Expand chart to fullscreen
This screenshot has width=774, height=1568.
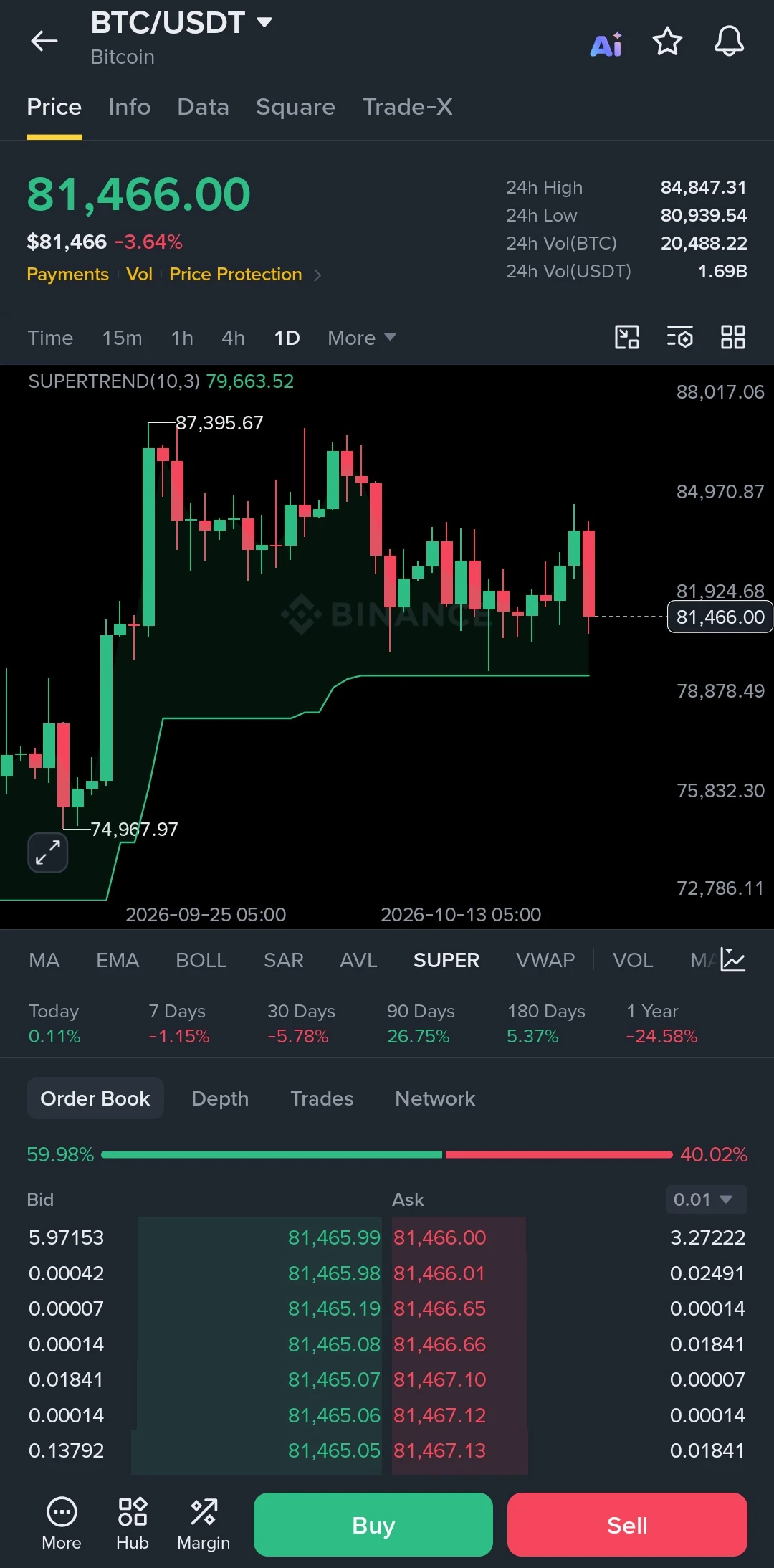pyautogui.click(x=48, y=852)
